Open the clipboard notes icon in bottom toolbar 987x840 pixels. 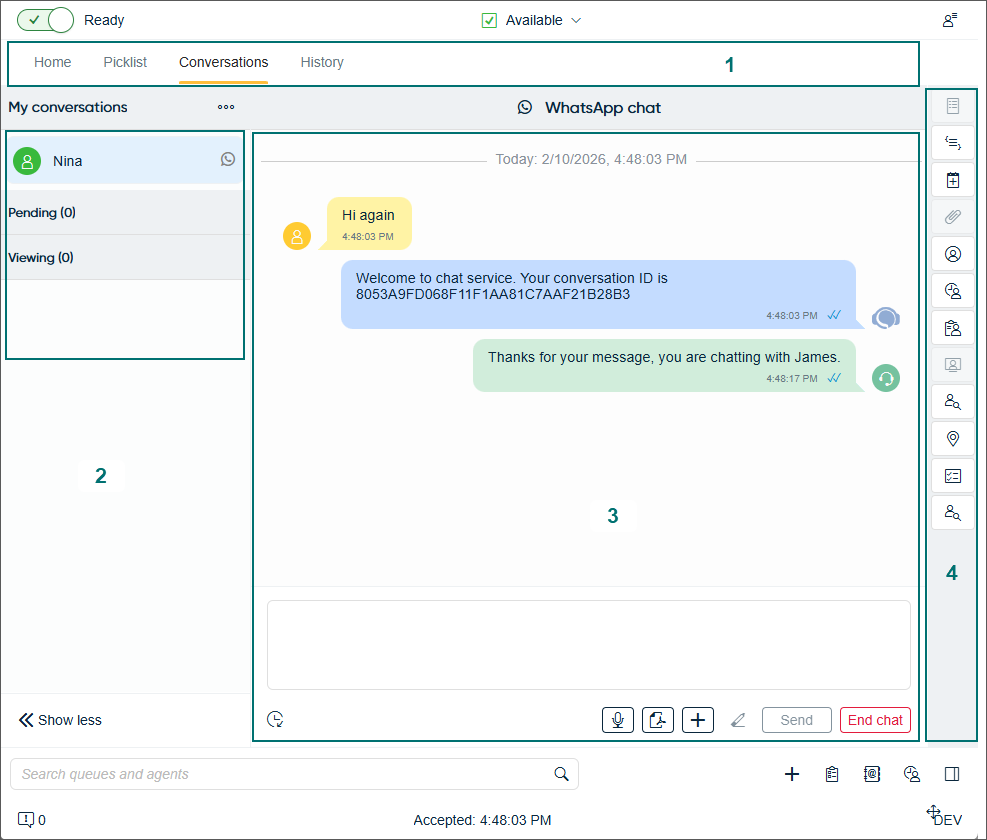pos(832,774)
